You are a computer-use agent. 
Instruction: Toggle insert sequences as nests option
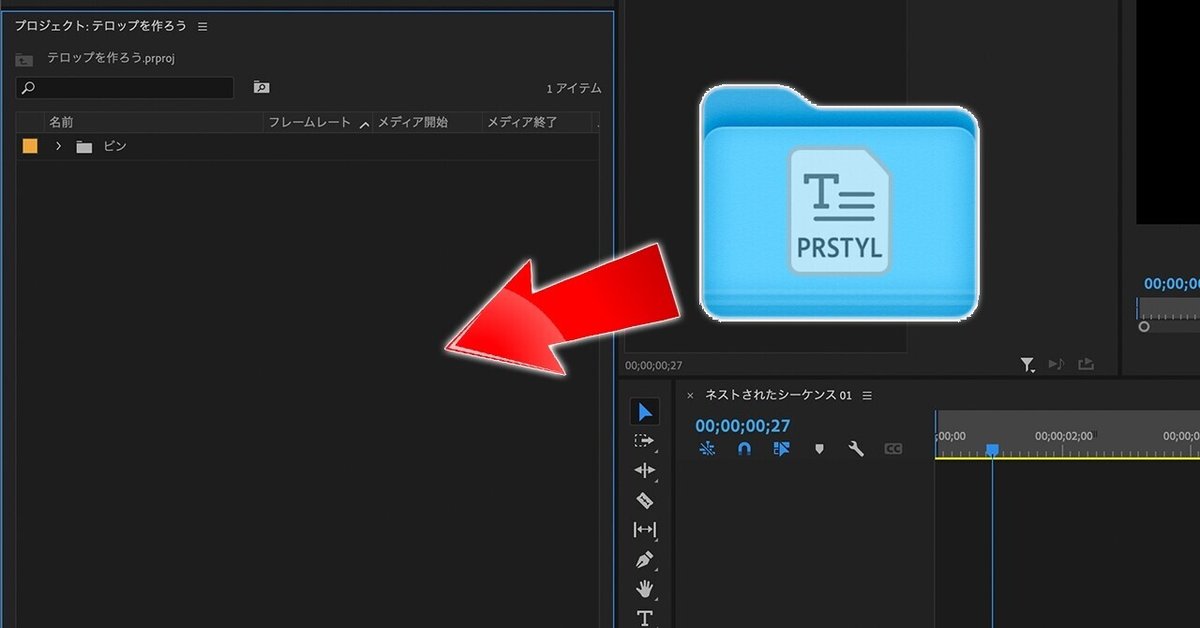pos(708,449)
